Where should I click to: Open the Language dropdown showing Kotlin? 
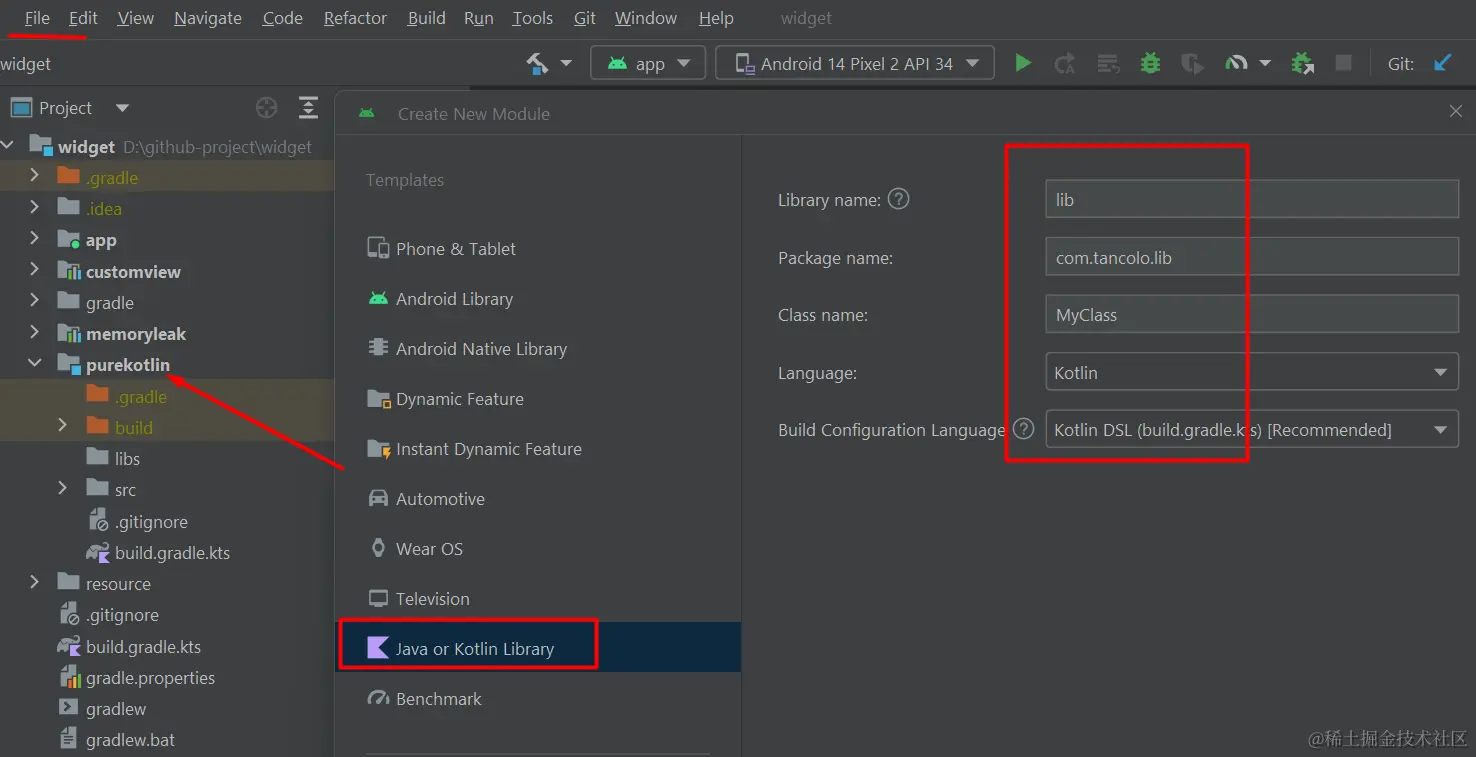(1251, 372)
